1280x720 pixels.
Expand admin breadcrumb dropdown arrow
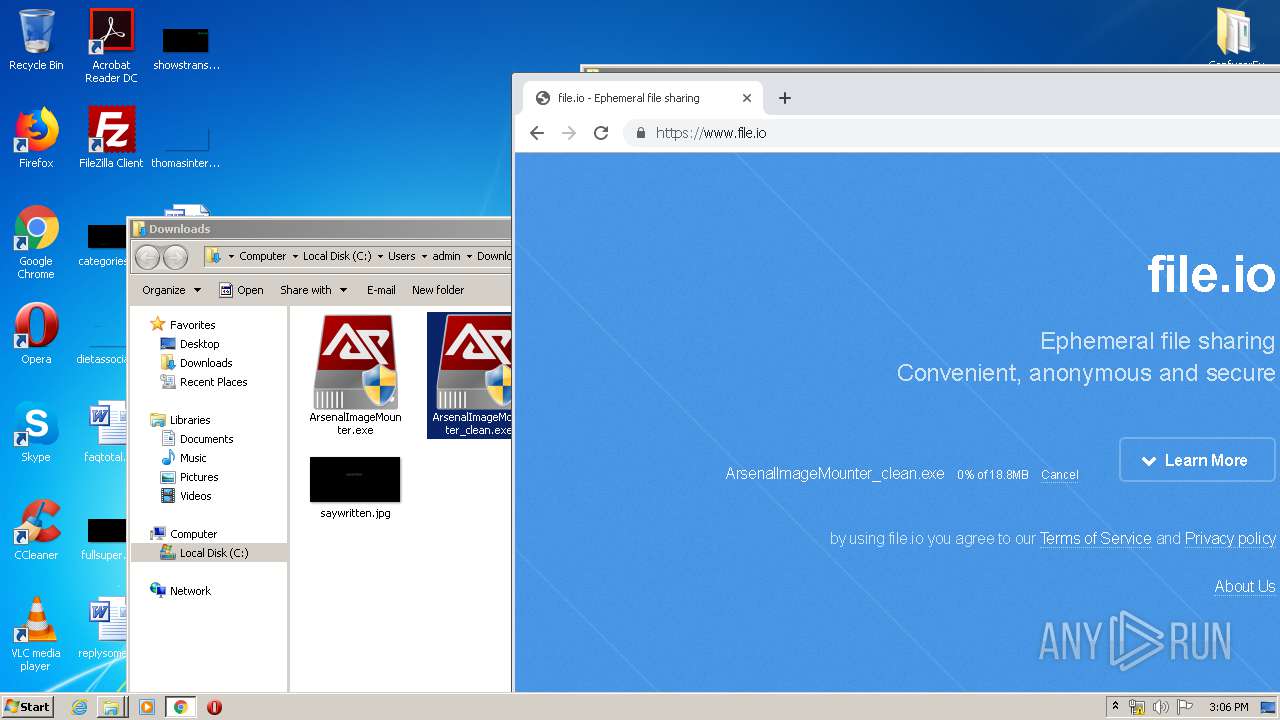click(x=469, y=257)
